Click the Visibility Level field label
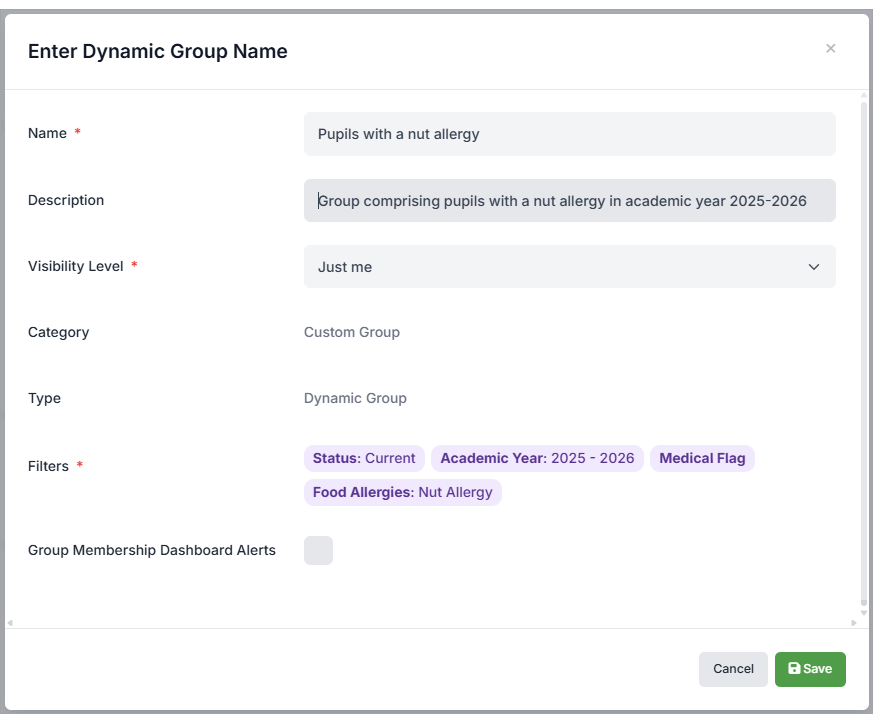This screenshot has height=714, width=873. (76, 266)
